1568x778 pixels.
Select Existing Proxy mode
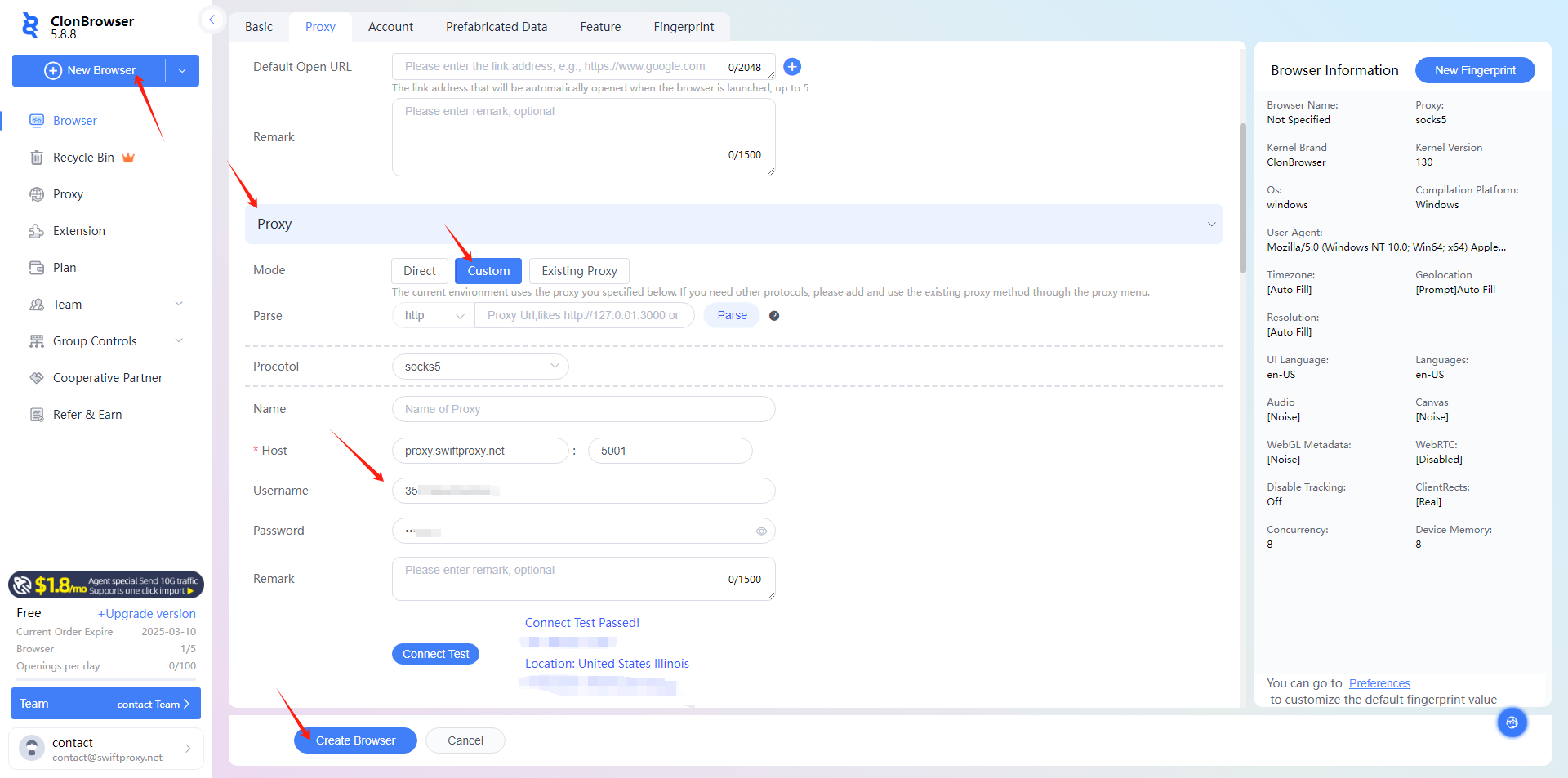(x=579, y=271)
